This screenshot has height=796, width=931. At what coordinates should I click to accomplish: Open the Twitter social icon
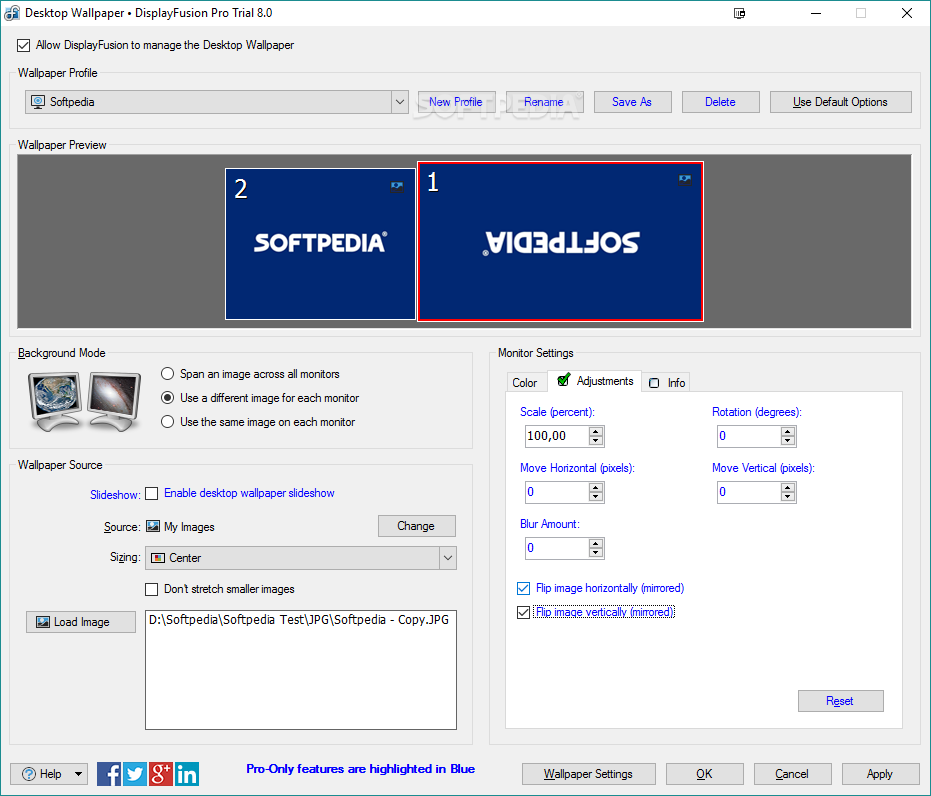pyautogui.click(x=135, y=774)
